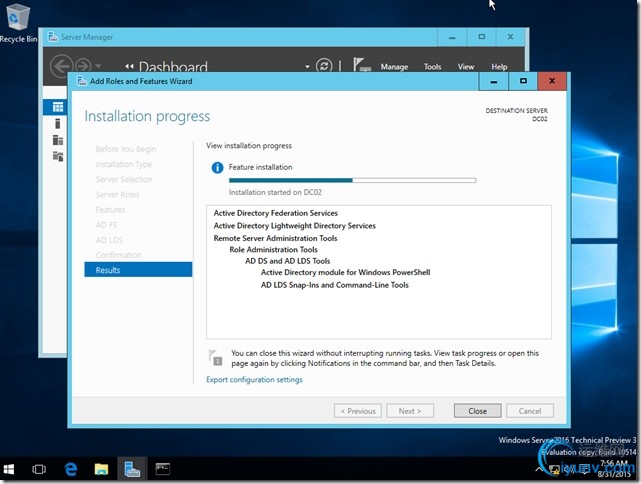Open the Help menu
The image size is (641, 484).
[499, 67]
